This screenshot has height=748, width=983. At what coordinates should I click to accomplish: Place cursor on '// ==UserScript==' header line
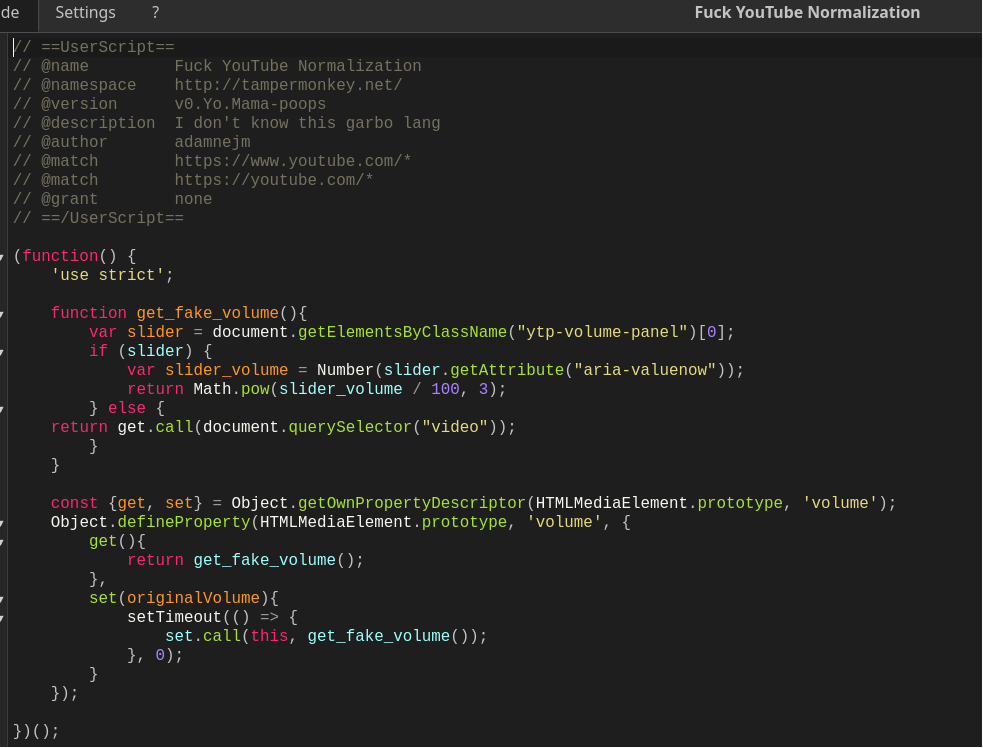coord(94,47)
